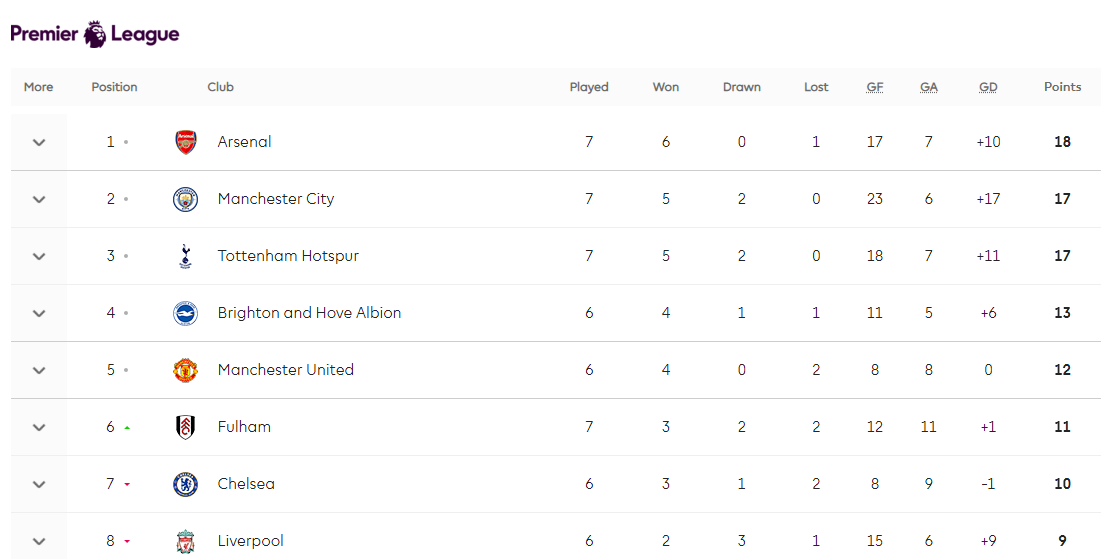Click the GD column header abbreviation
This screenshot has height=559, width=1101.
click(x=989, y=87)
